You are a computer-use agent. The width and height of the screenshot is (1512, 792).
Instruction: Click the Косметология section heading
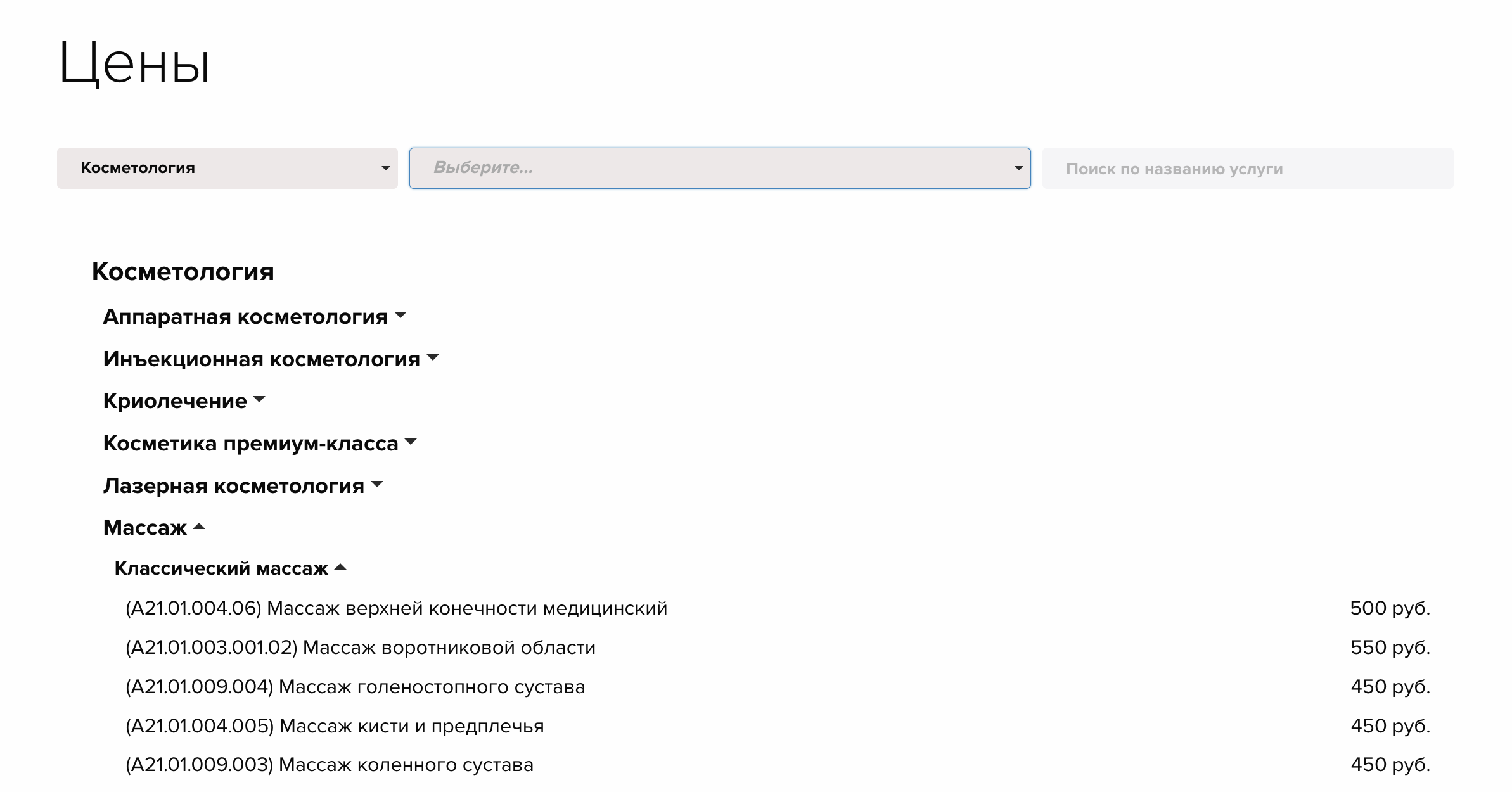point(183,271)
